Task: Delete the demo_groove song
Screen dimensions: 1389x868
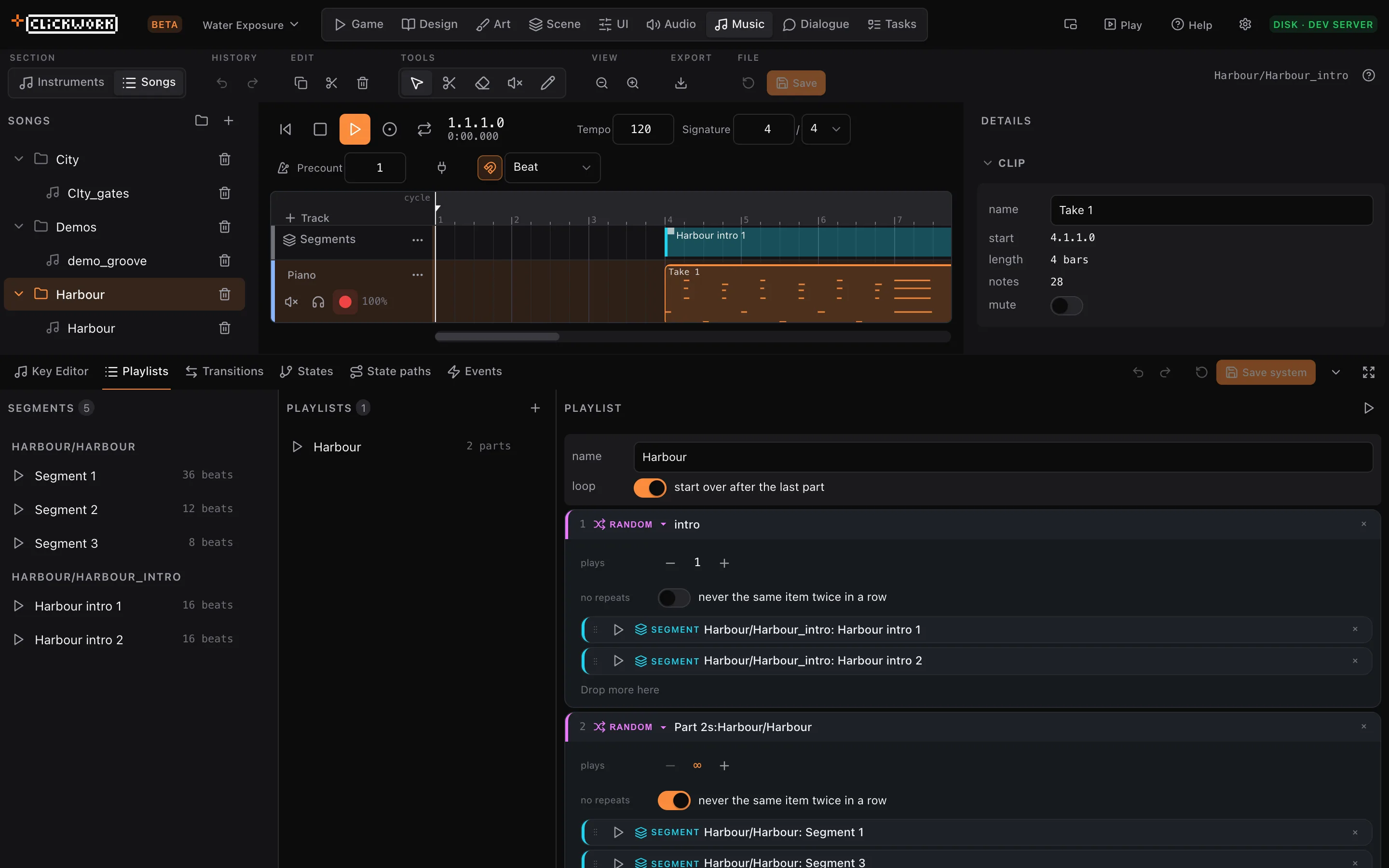Action: [x=224, y=260]
